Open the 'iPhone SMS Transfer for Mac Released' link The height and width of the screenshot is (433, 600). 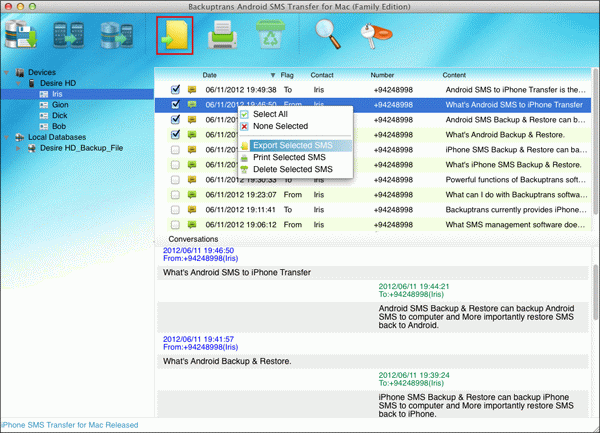coord(70,425)
